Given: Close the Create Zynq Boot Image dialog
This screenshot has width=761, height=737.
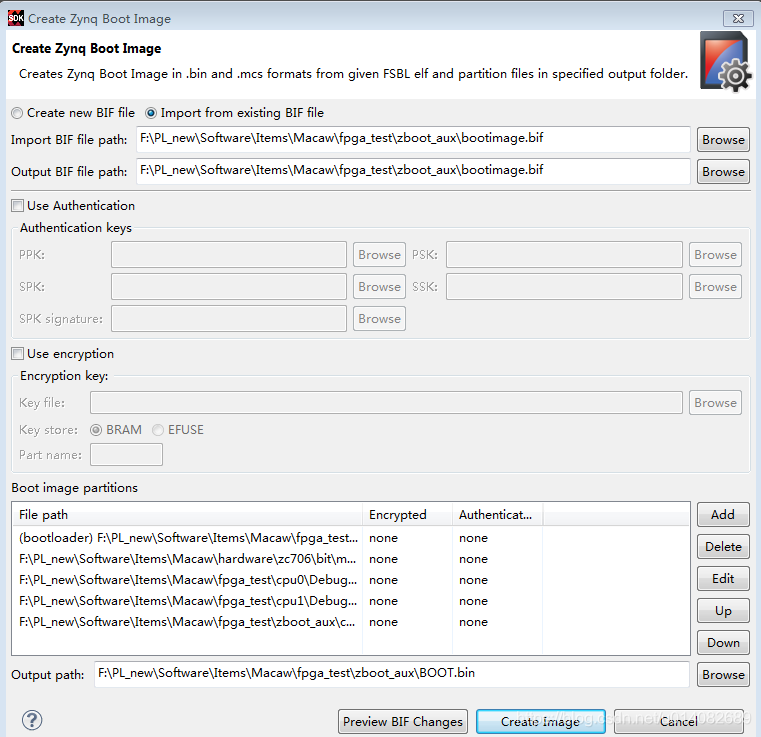Looking at the screenshot, I should click(x=738, y=18).
